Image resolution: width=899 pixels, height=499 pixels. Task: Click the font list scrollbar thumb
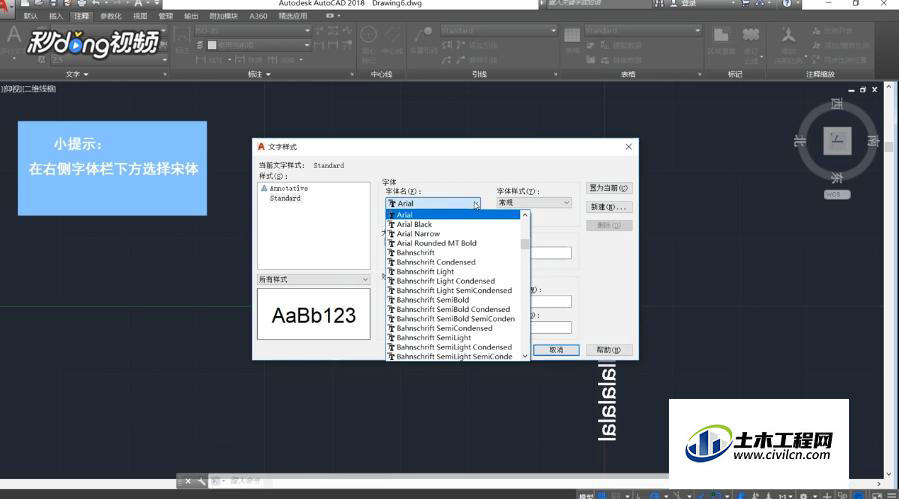pyautogui.click(x=525, y=244)
